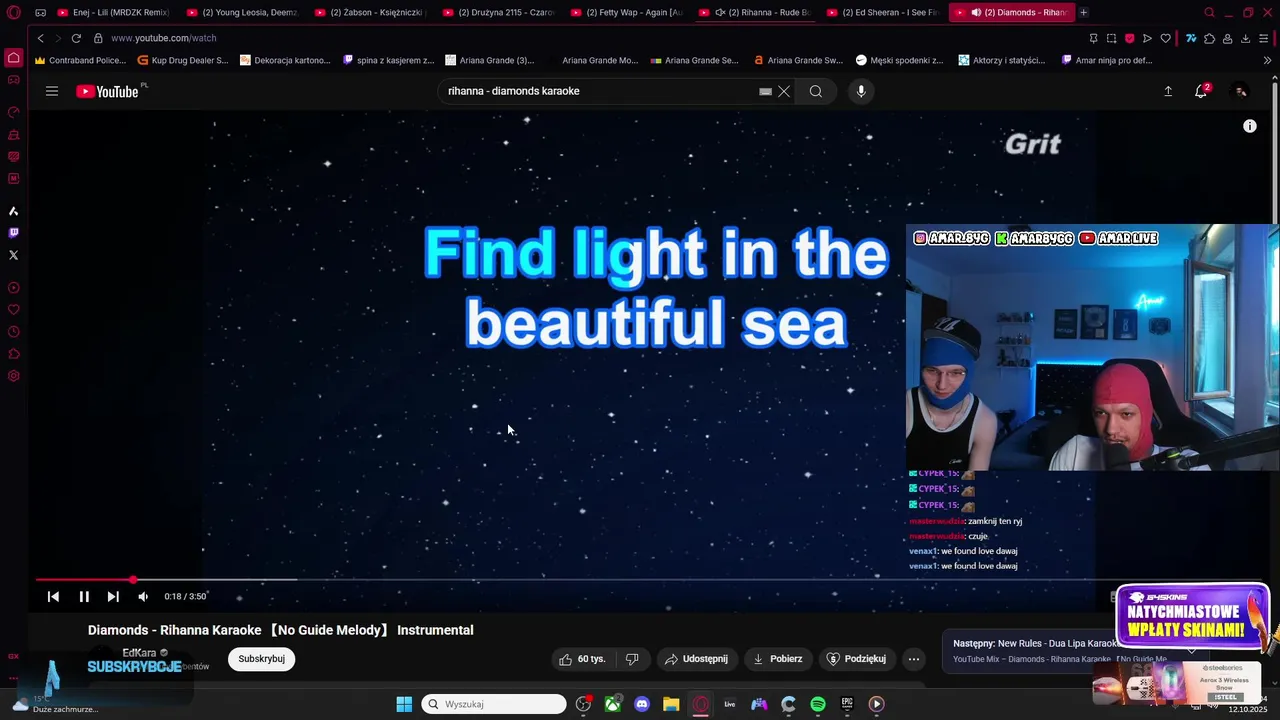Open the Xbox app from the taskbar
The width and height of the screenshot is (1280, 720).
[x=613, y=704]
